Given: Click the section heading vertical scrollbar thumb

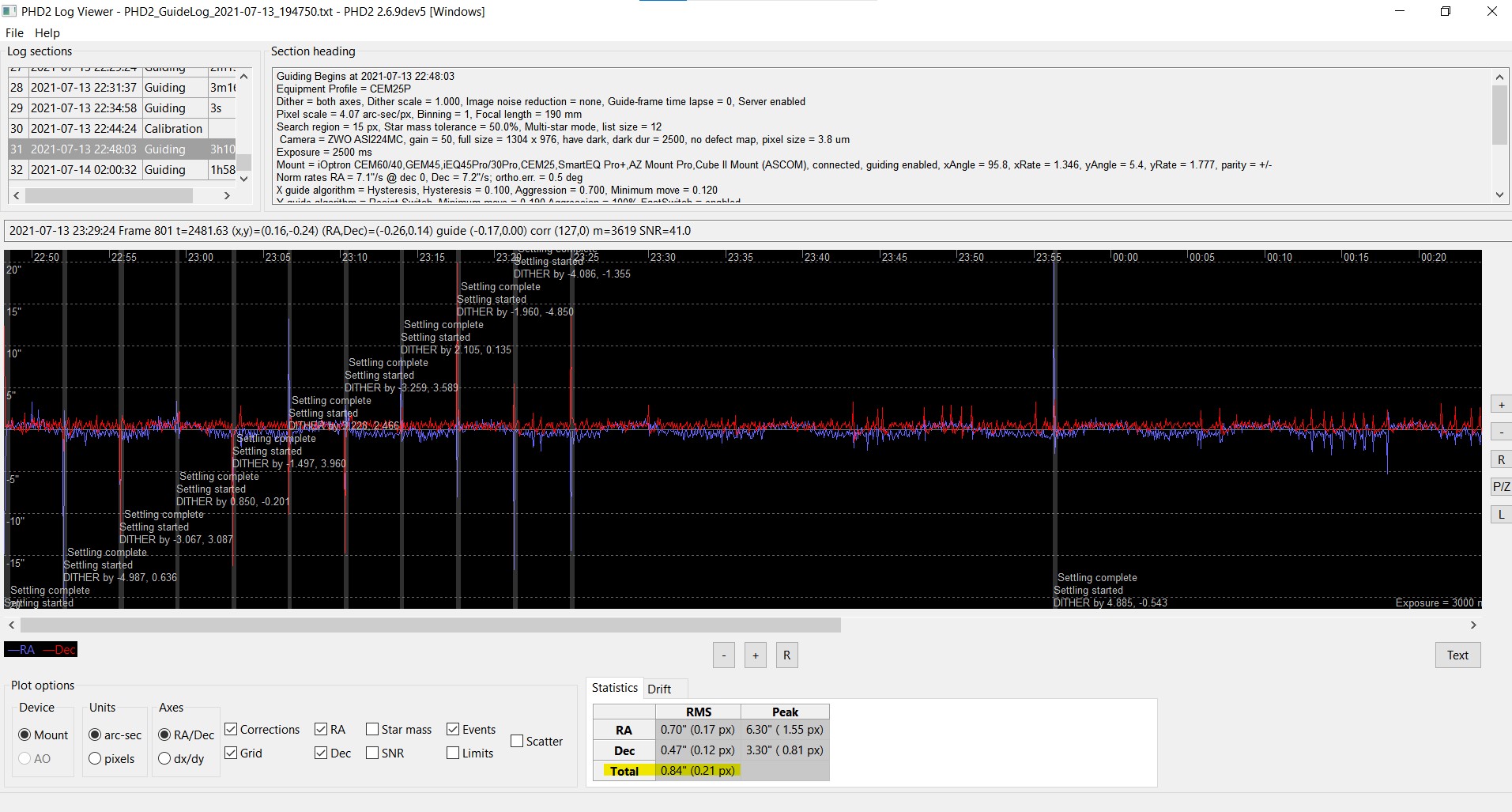Looking at the screenshot, I should (x=1499, y=115).
